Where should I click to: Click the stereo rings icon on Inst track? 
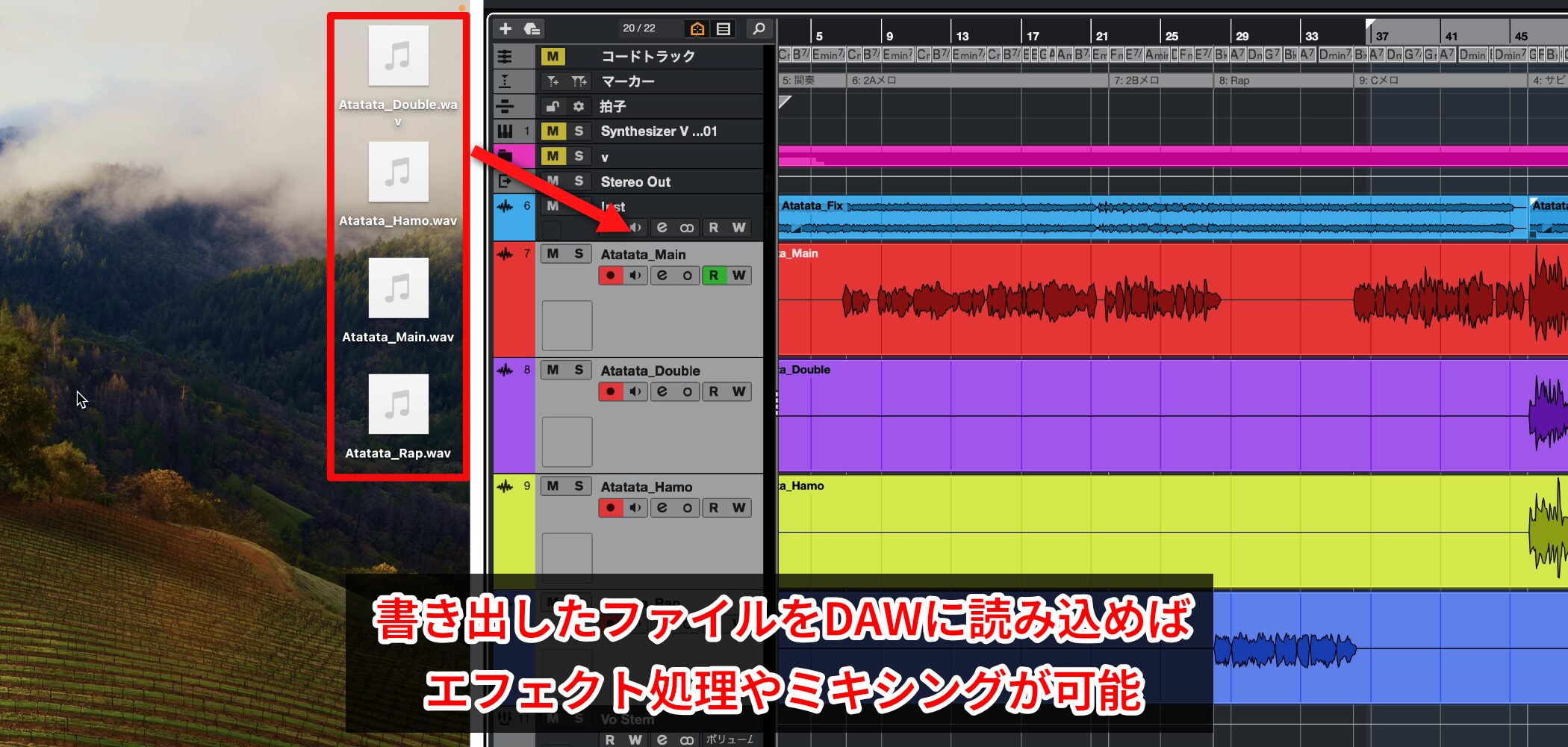click(687, 228)
